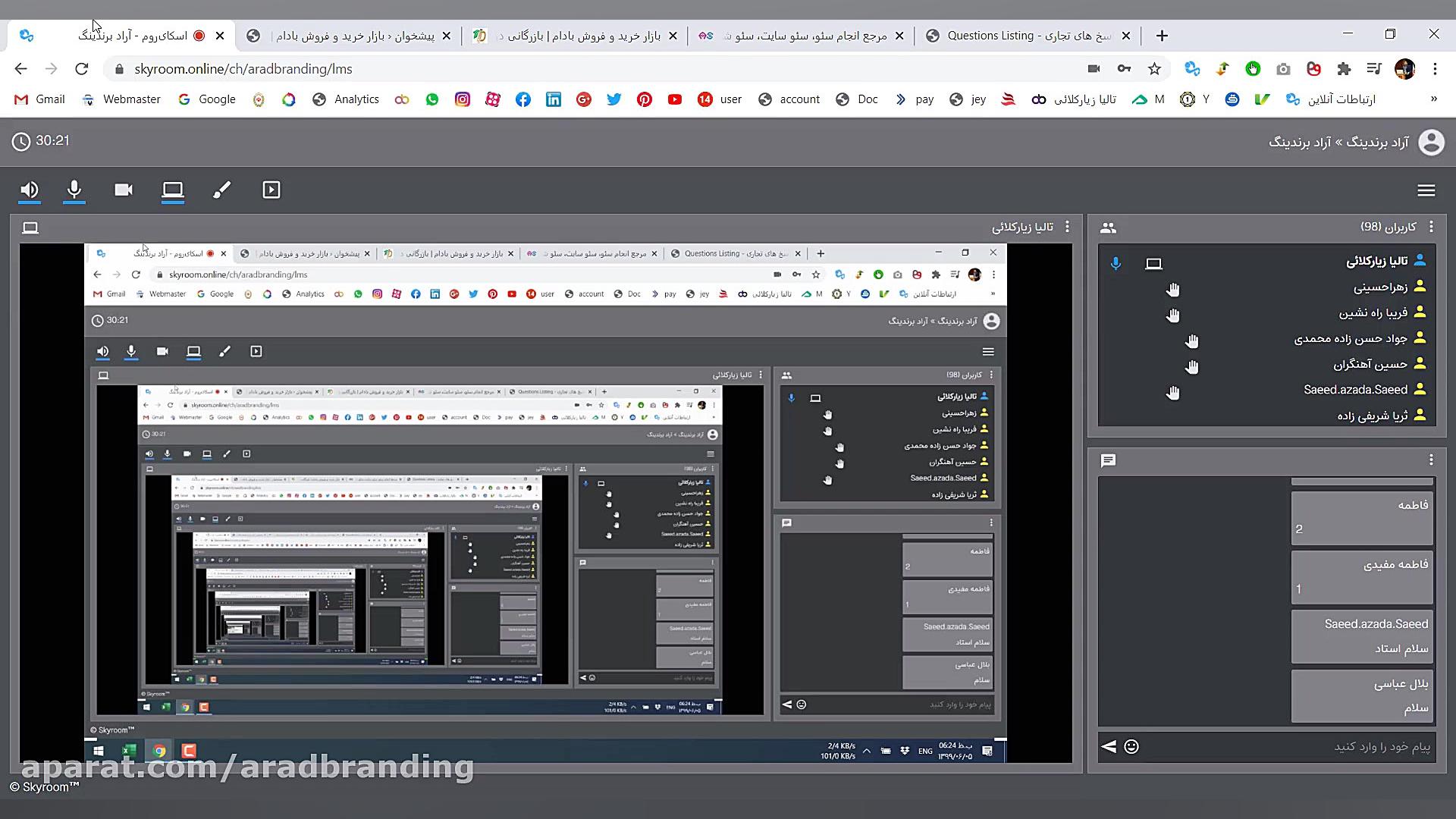Bookmark this page with star icon

[x=1154, y=69]
